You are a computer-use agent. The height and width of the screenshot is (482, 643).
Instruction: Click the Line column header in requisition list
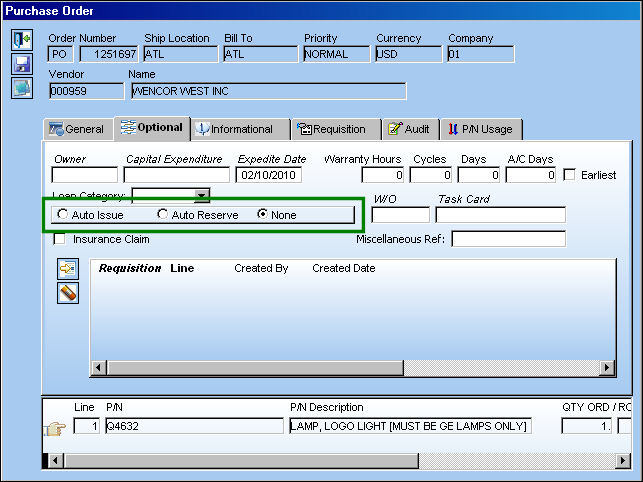click(x=182, y=268)
